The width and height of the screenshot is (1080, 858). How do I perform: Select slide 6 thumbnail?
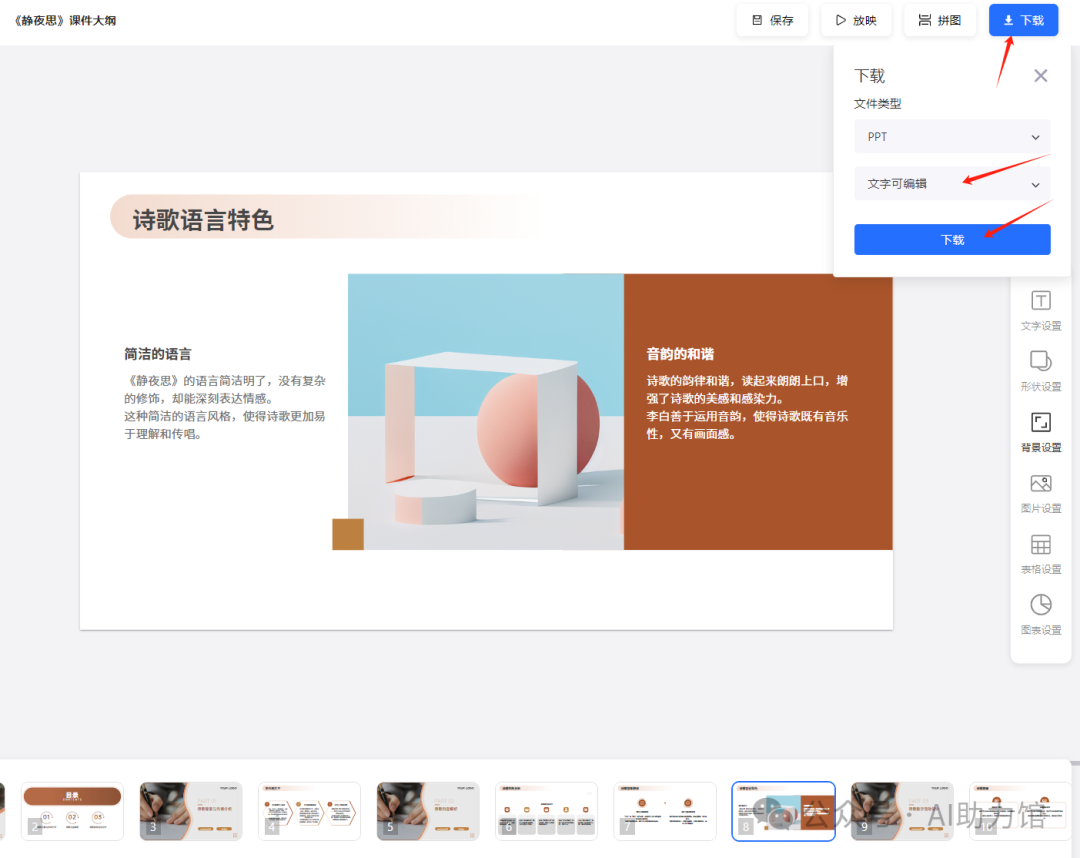point(546,811)
